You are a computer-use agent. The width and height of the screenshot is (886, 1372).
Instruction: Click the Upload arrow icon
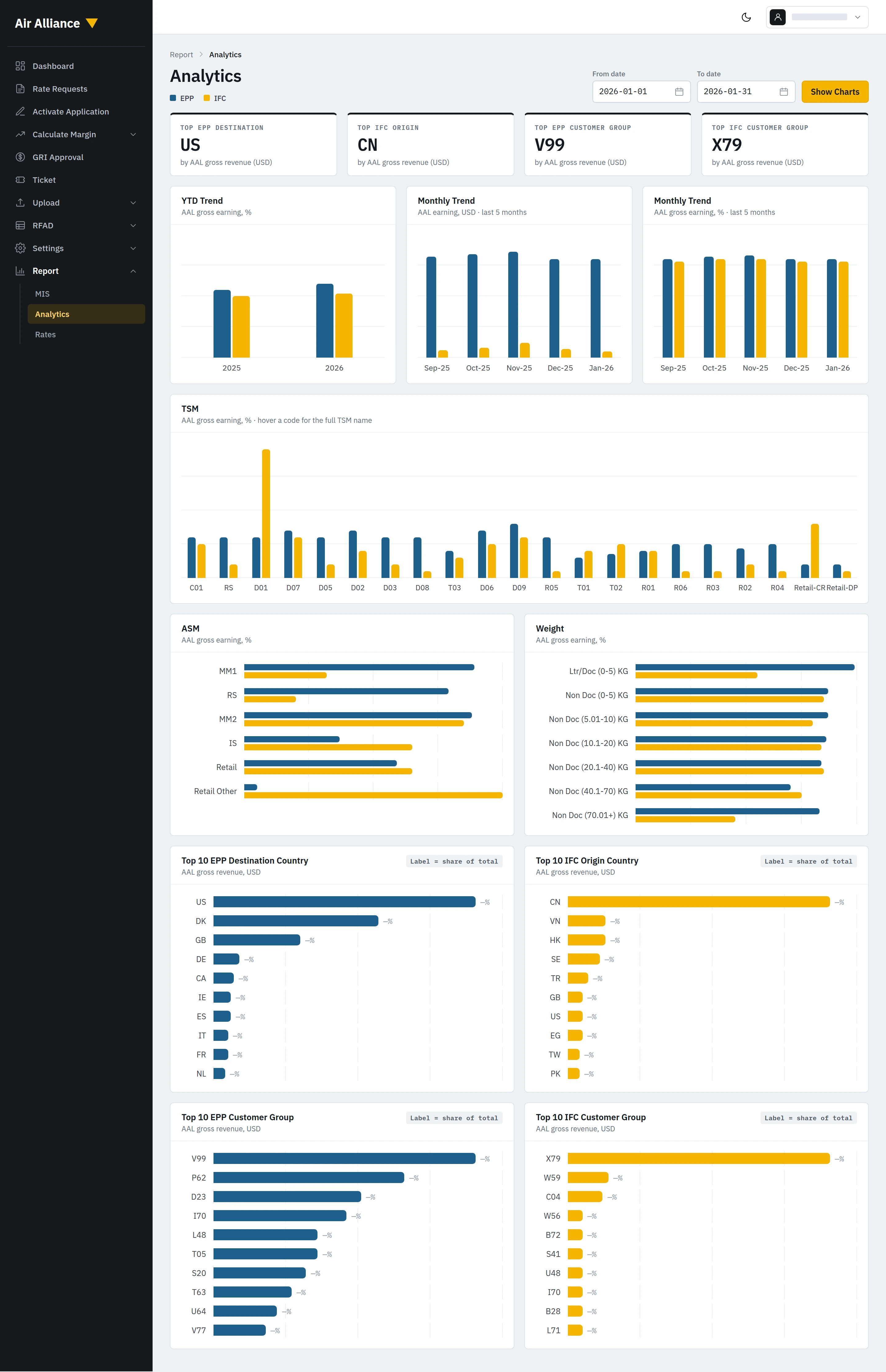pyautogui.click(x=20, y=203)
